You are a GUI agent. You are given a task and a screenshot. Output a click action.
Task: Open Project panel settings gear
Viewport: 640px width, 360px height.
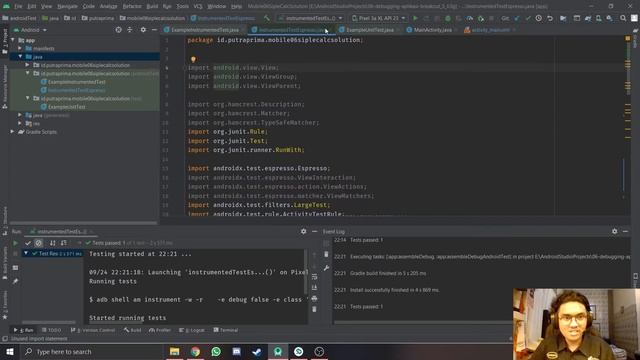coord(143,30)
